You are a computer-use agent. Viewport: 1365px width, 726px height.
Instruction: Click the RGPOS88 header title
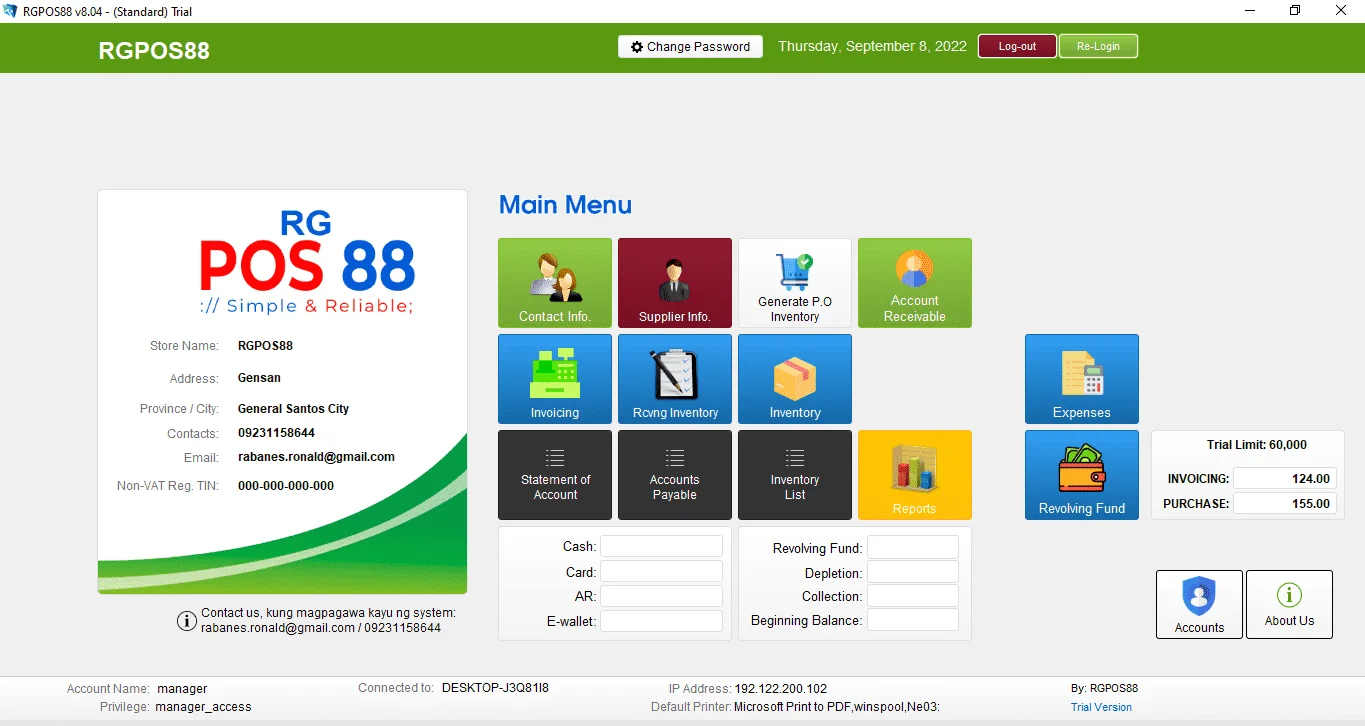coord(154,50)
